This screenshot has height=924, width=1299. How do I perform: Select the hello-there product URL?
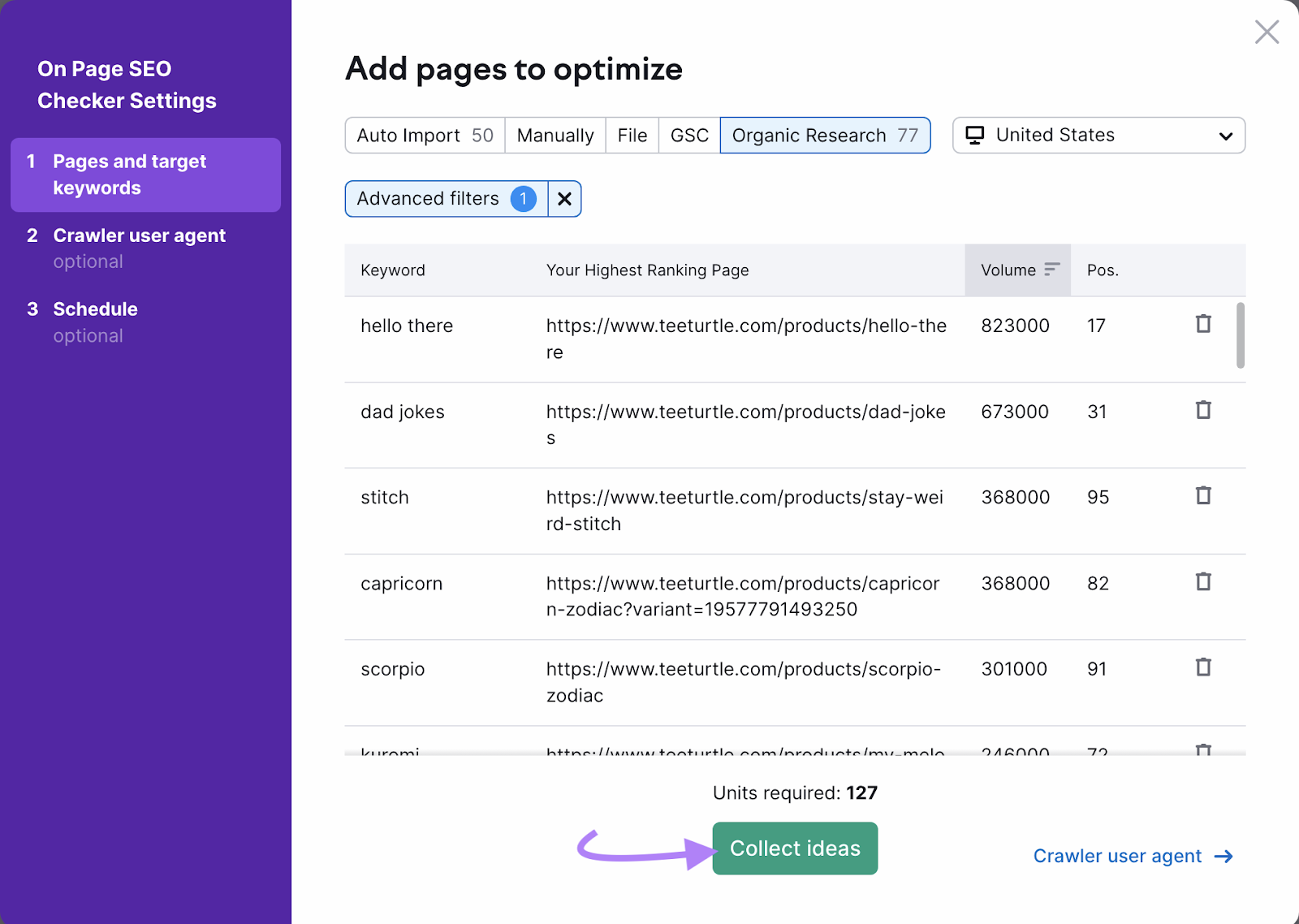746,339
